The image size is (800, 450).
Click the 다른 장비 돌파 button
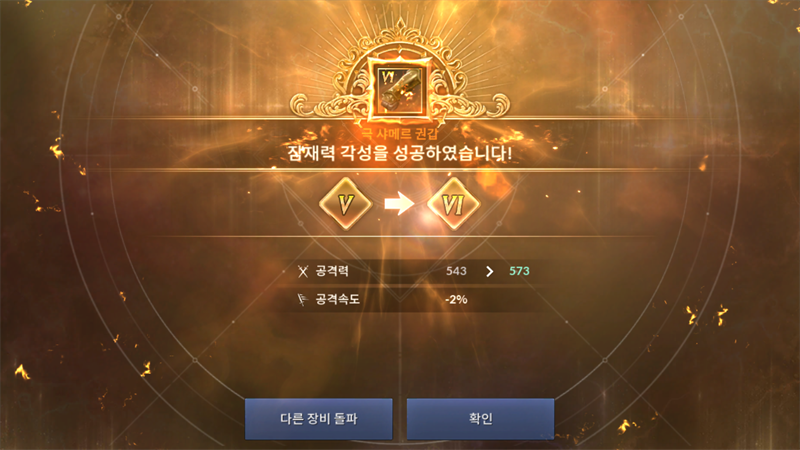click(x=318, y=419)
